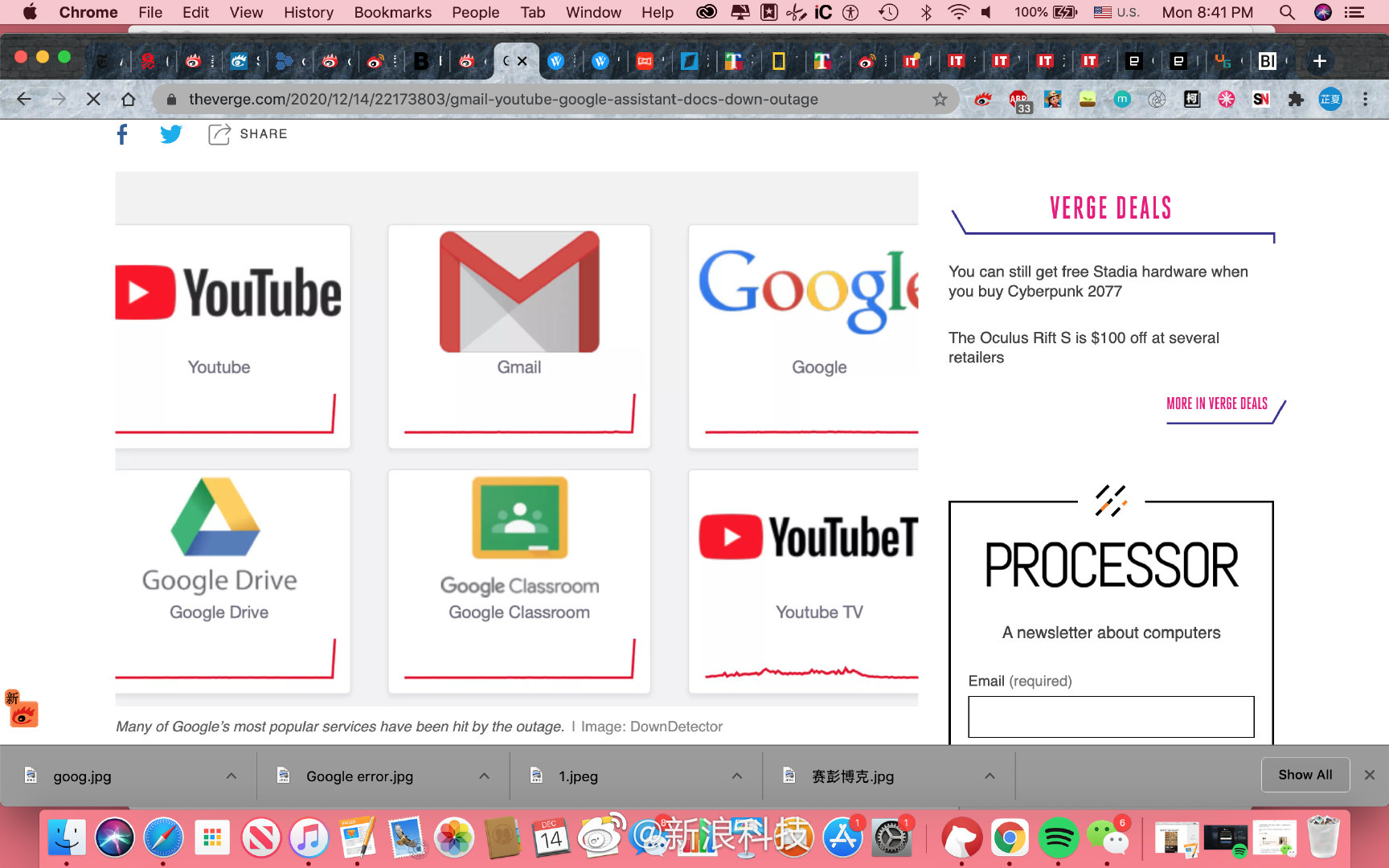The height and width of the screenshot is (868, 1389).
Task: Open the Chrome extensions puzzle icon
Action: coord(1295,99)
